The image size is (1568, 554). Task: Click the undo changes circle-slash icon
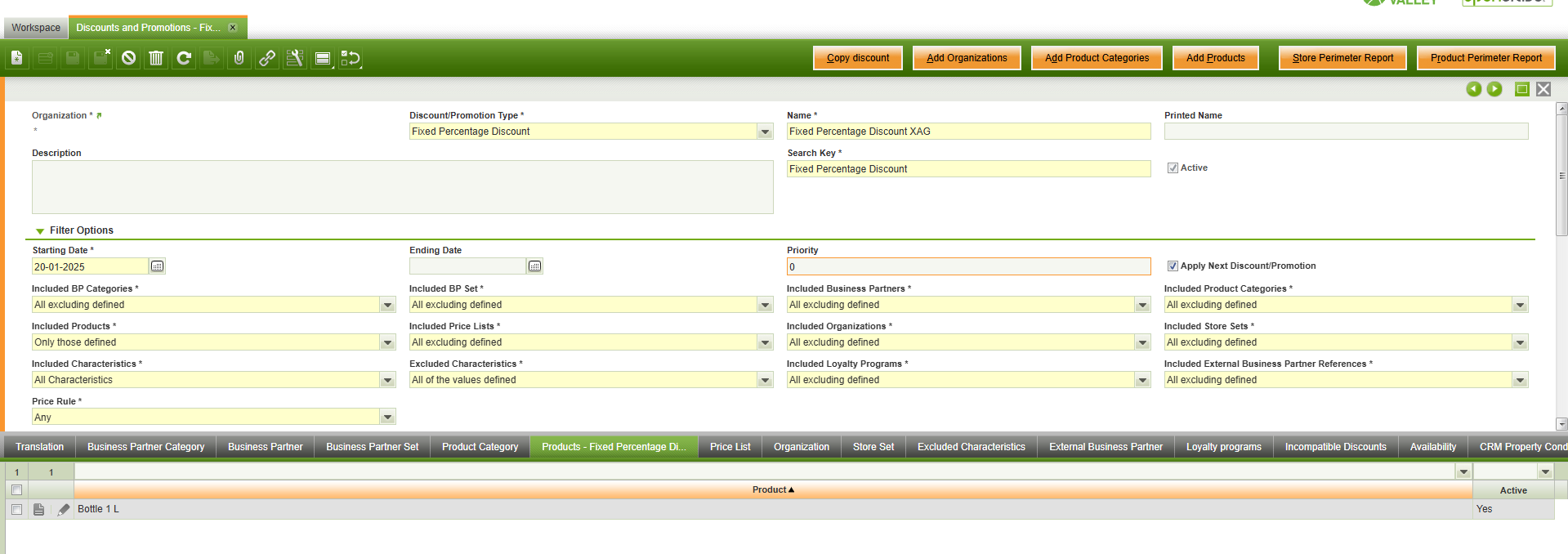128,58
